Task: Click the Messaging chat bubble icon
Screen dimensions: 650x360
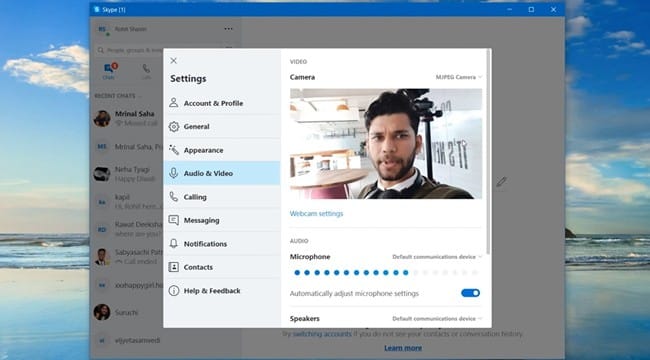Action: (174, 220)
